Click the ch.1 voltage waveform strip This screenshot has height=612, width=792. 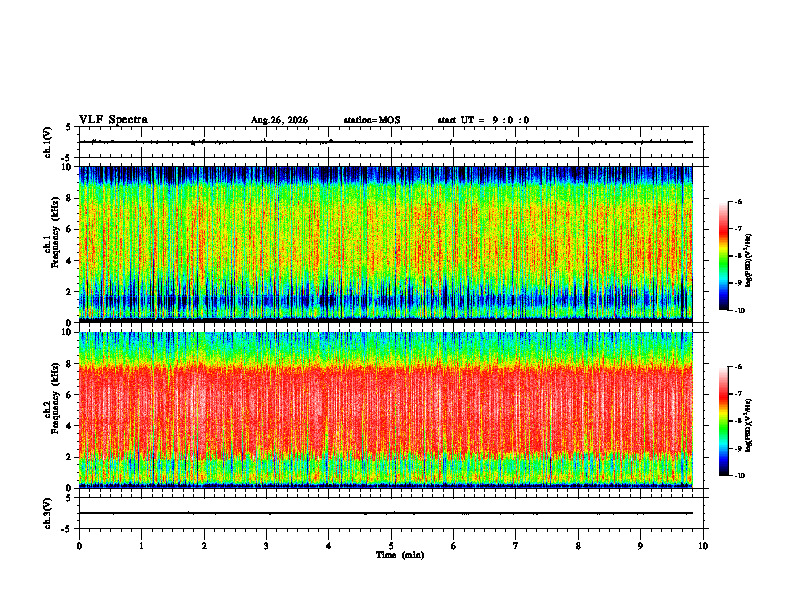(391, 142)
